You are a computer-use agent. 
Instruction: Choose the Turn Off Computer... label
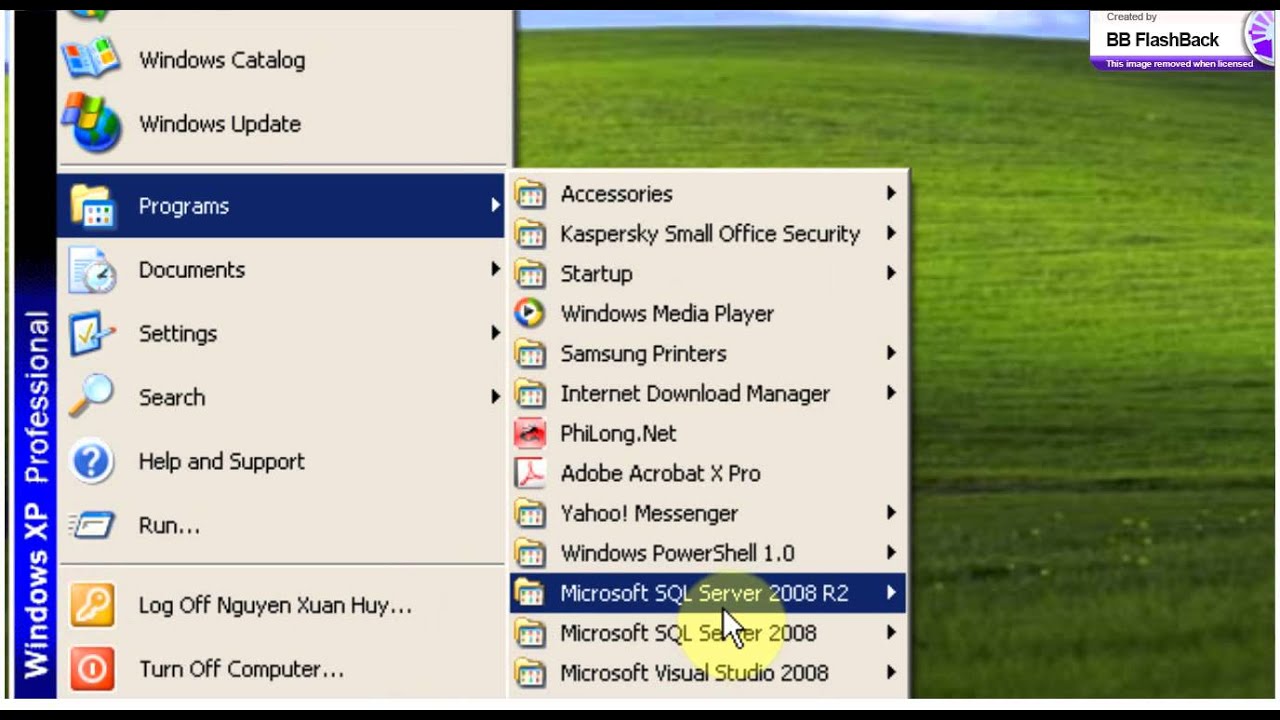tap(241, 670)
